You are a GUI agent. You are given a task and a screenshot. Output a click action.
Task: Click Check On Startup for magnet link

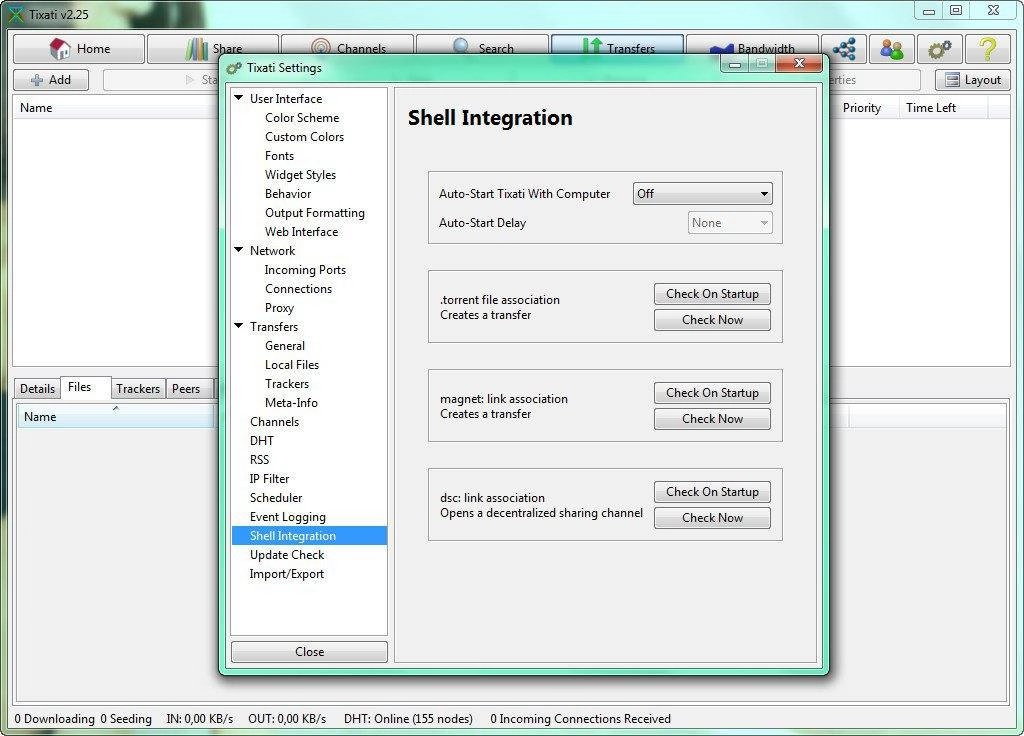tap(712, 392)
